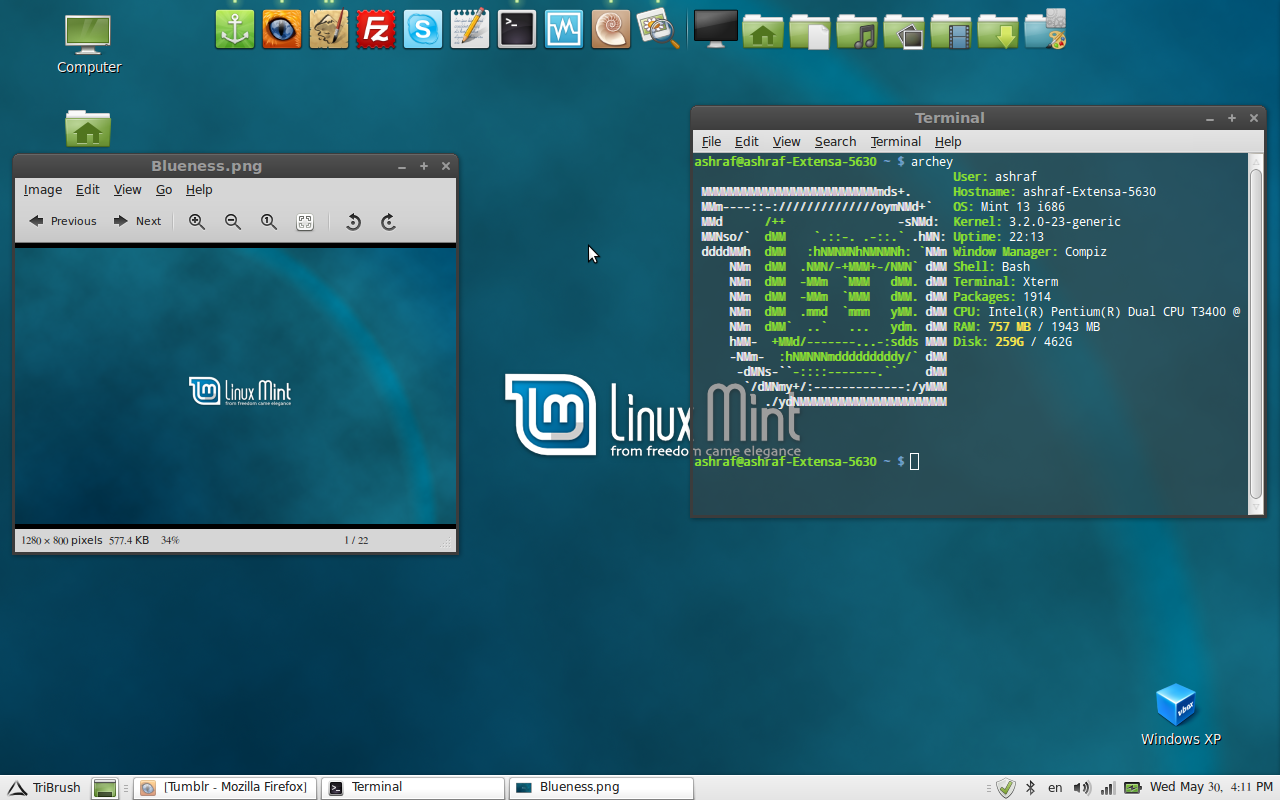The height and width of the screenshot is (800, 1280).
Task: Open Skype from the dock
Action: [423, 29]
